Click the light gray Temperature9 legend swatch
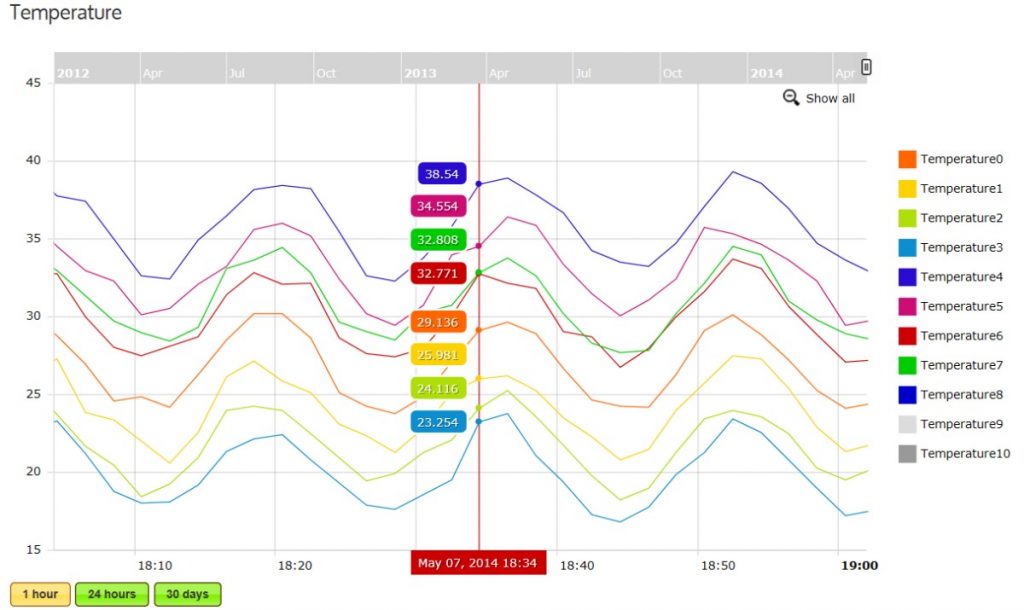The width and height of the screenshot is (1024, 610). click(907, 424)
